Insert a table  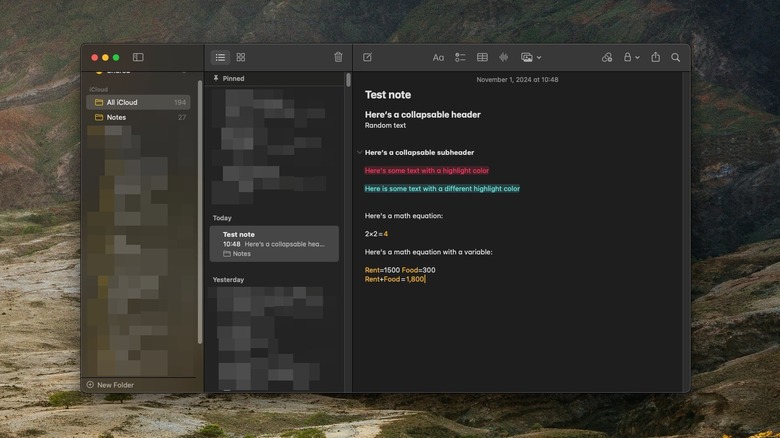(x=482, y=57)
